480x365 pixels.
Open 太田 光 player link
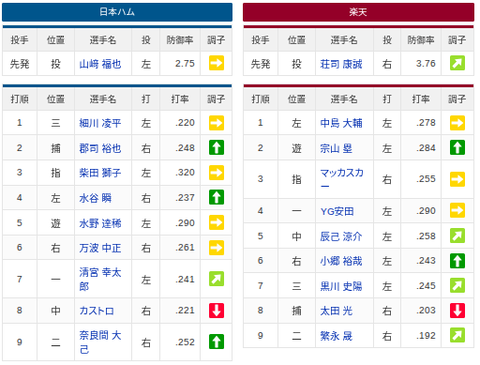[336, 311]
